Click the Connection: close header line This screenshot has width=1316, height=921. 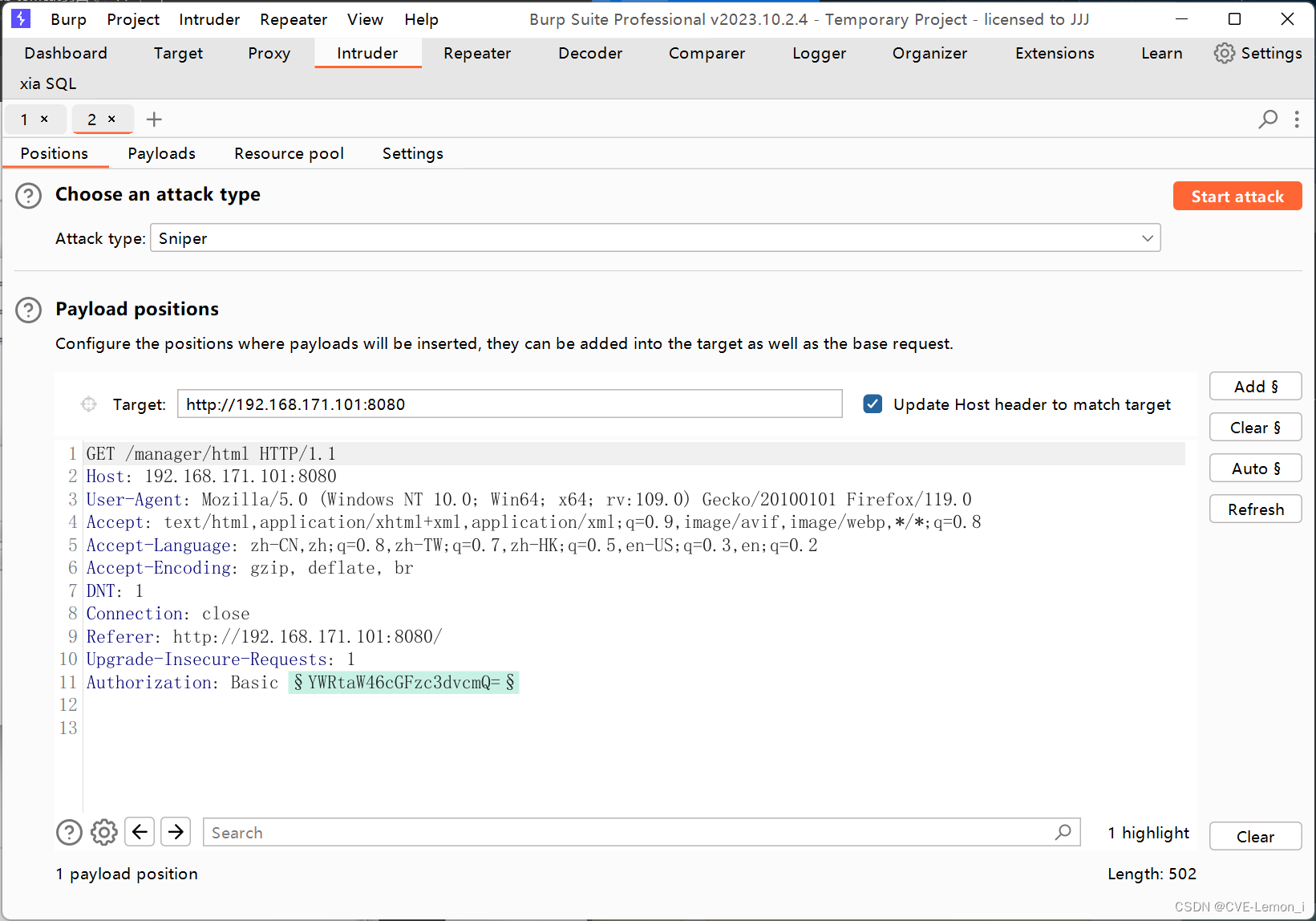pos(168,614)
